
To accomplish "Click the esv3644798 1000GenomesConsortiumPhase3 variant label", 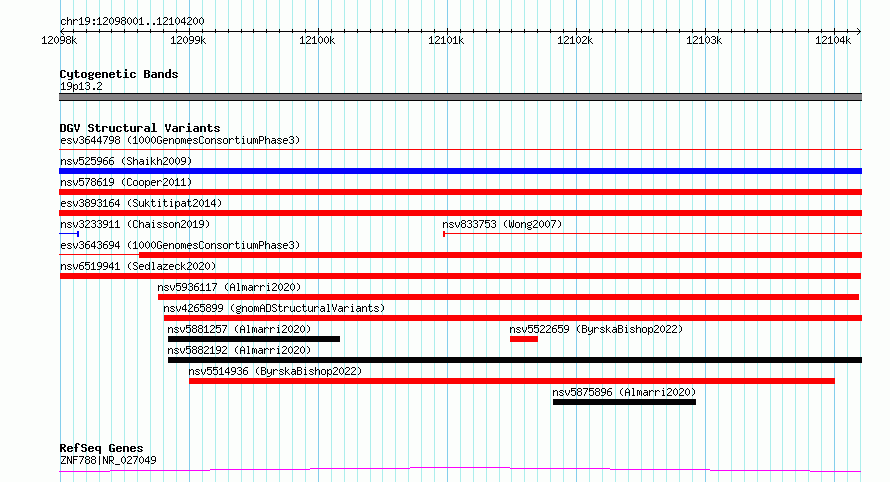I will pyautogui.click(x=180, y=140).
